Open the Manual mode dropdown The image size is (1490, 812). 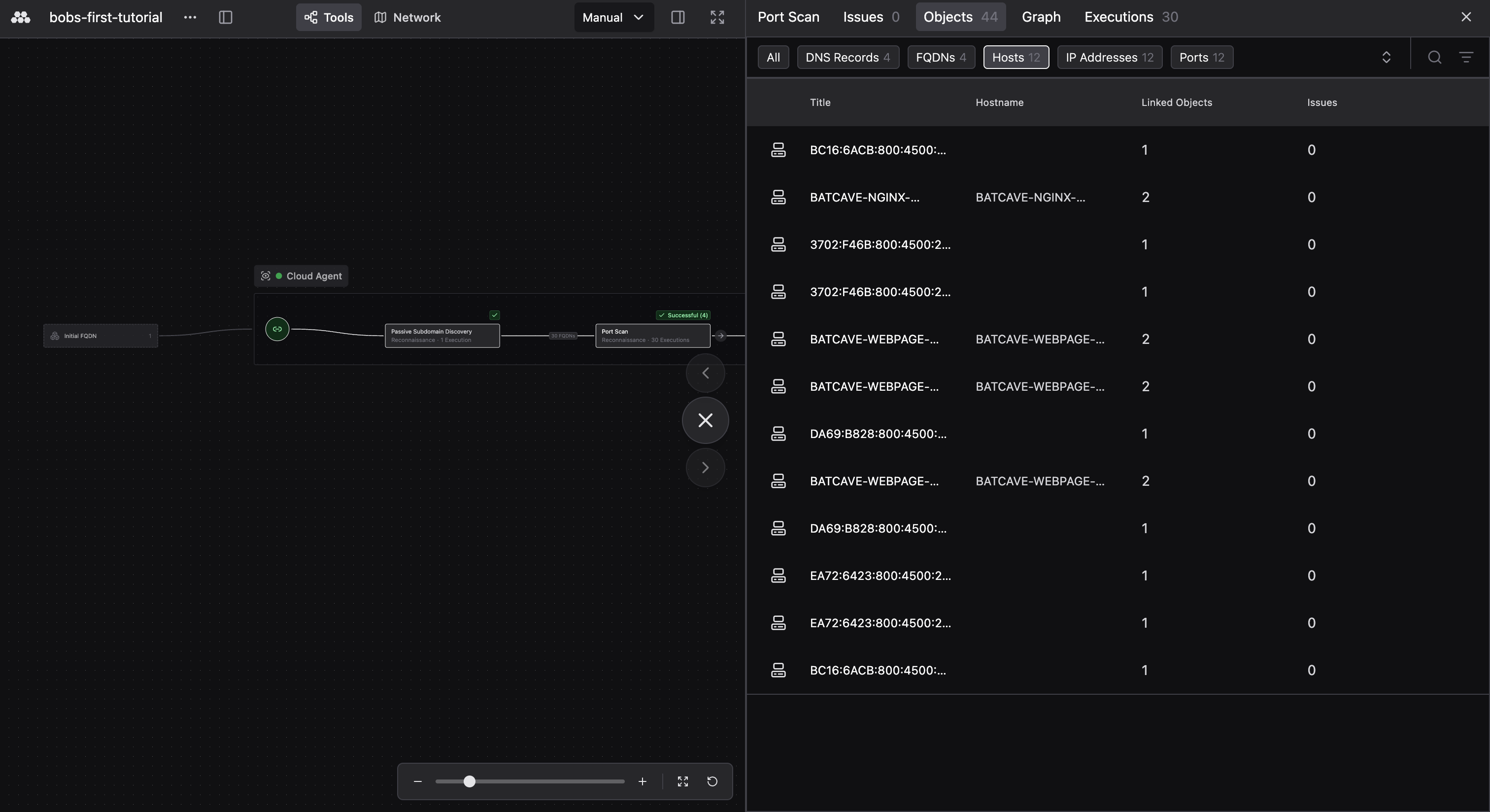(612, 17)
